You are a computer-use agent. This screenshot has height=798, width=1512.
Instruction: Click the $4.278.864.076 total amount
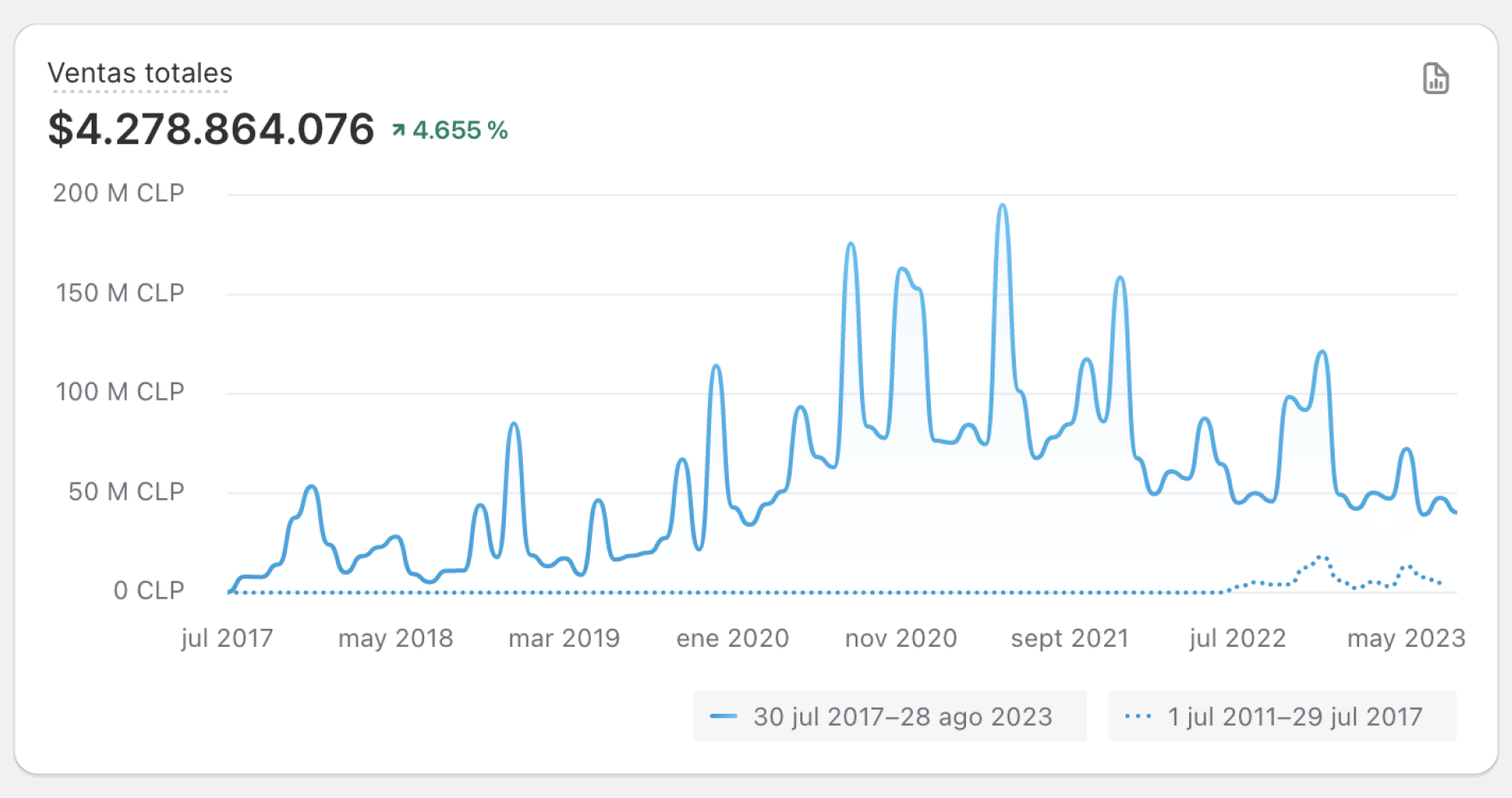[x=211, y=129]
